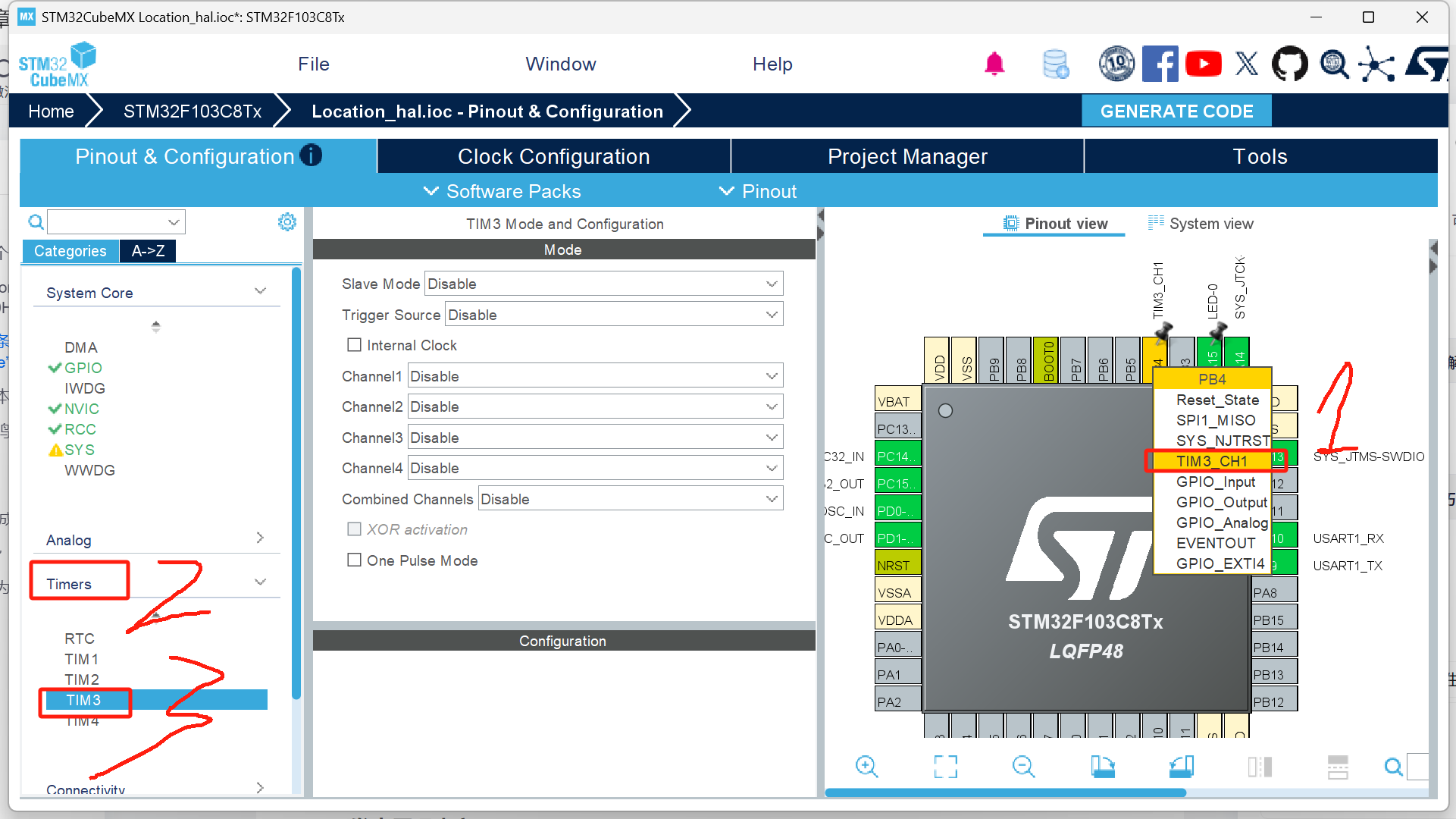Open the Slave Mode dropdown
The image size is (1456, 819).
(603, 284)
